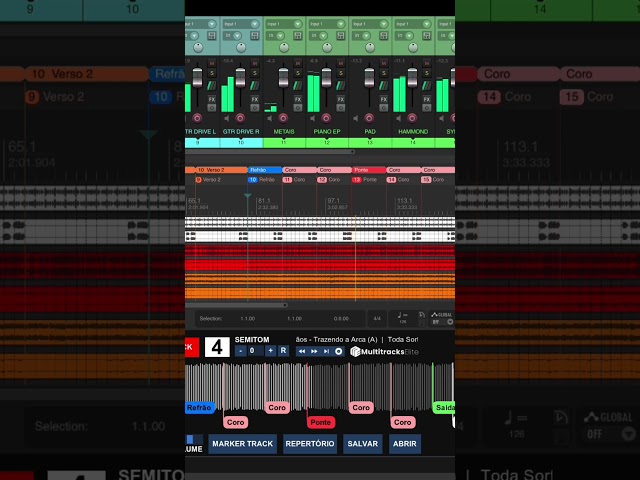This screenshot has height=480, width=640.
Task: Mute the GTR DRIVE R track
Action: click(255, 63)
